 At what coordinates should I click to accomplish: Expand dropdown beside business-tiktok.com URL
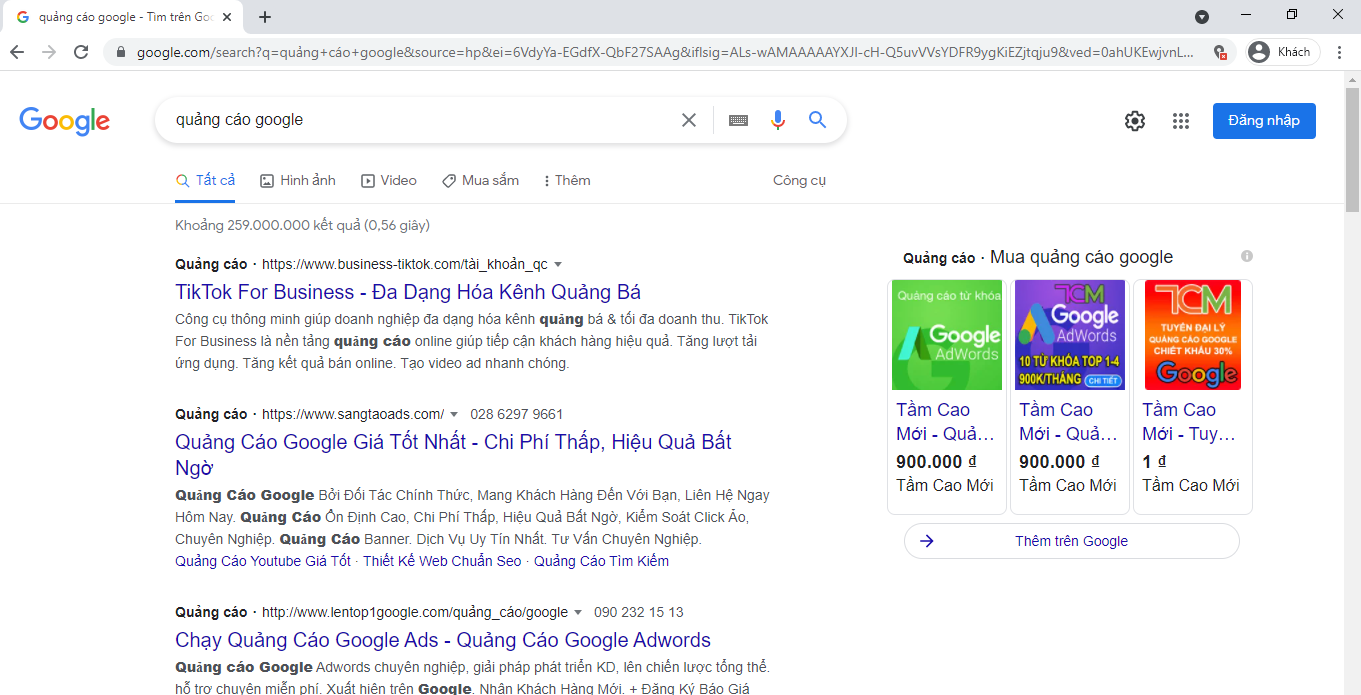(x=558, y=265)
